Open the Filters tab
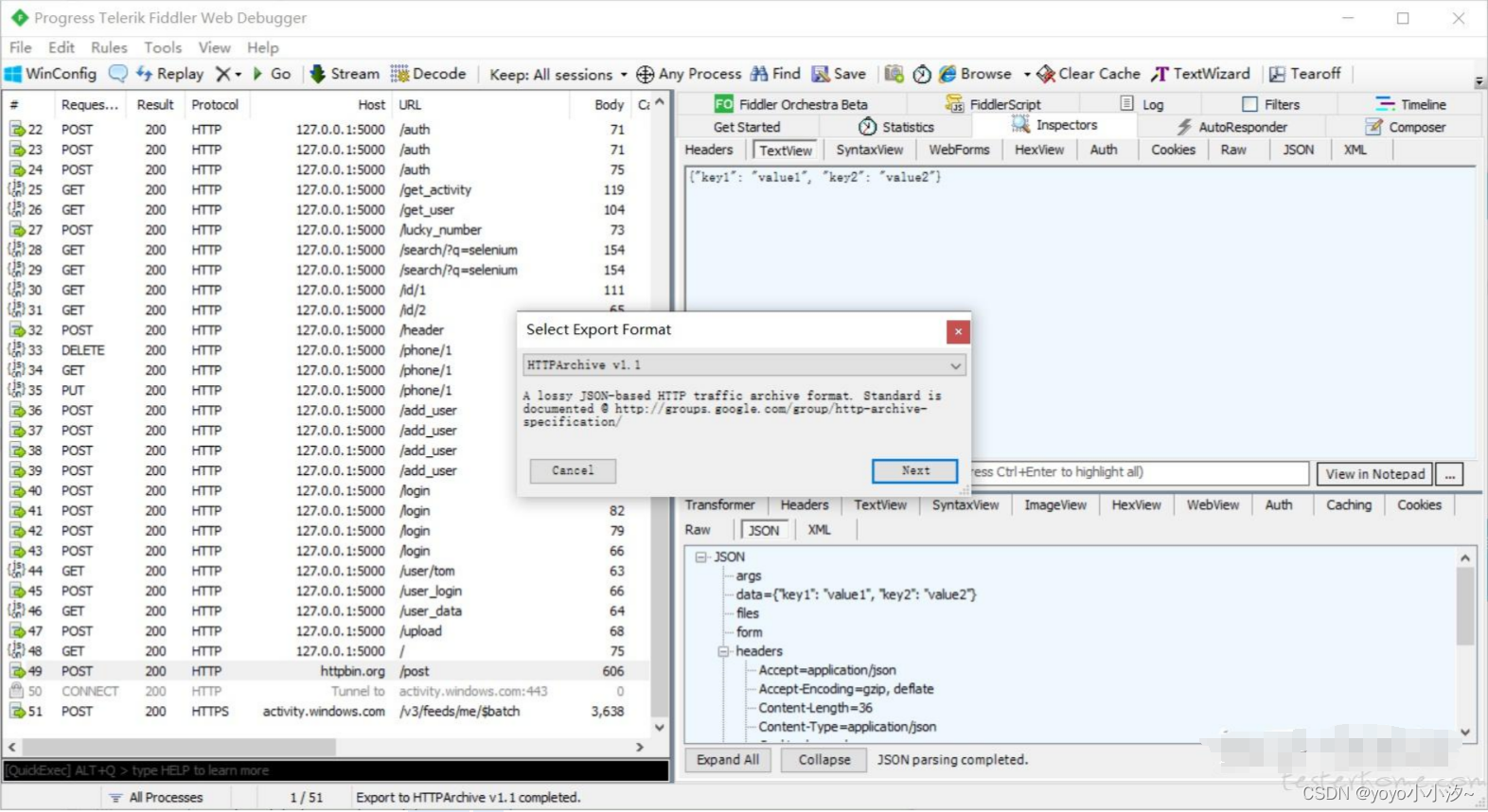The height and width of the screenshot is (812, 1488). [1271, 104]
